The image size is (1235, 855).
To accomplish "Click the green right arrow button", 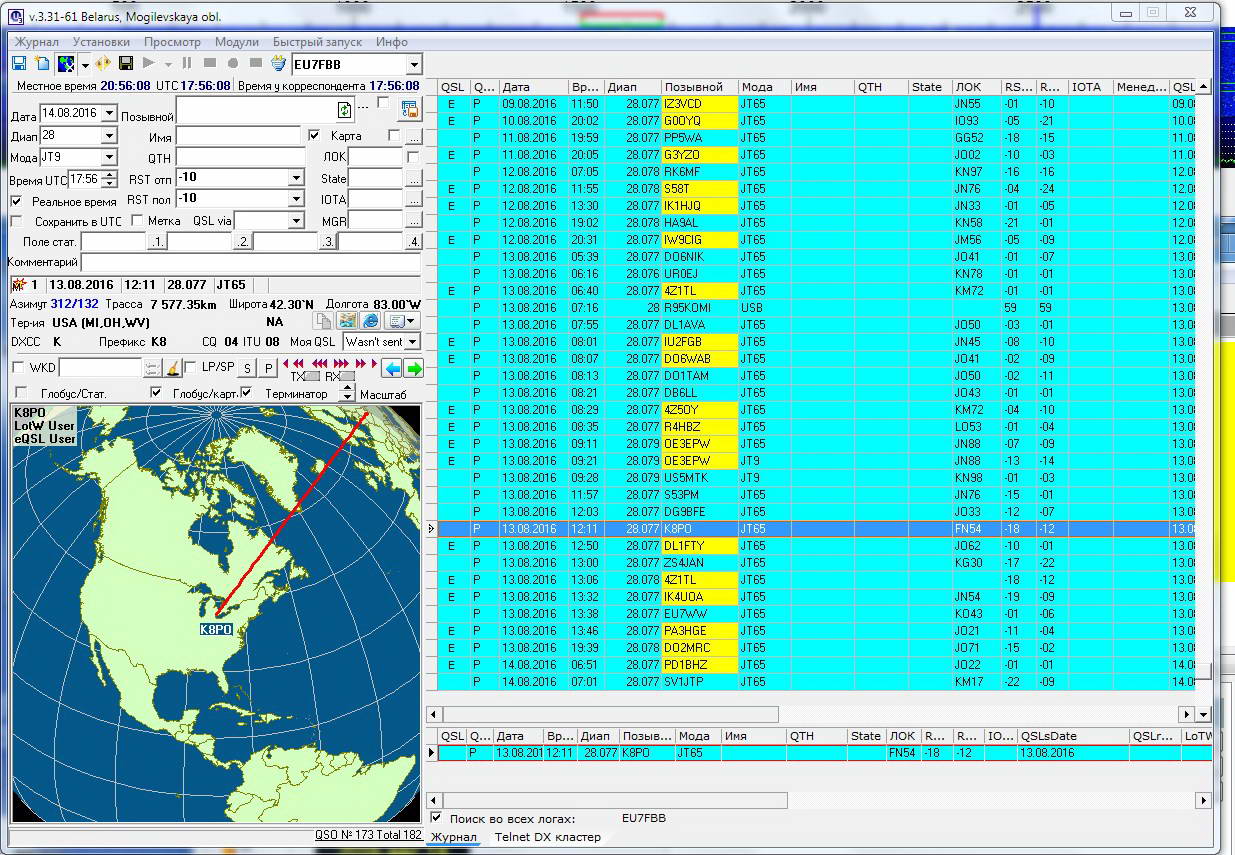I will [413, 368].
